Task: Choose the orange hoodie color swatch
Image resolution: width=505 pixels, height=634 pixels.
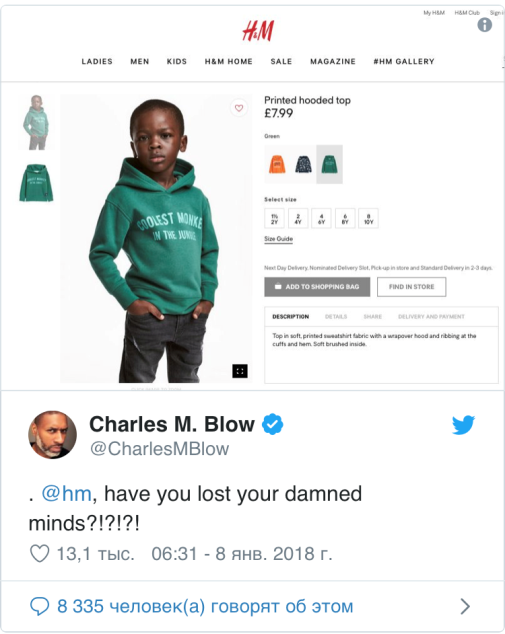Action: pos(277,164)
